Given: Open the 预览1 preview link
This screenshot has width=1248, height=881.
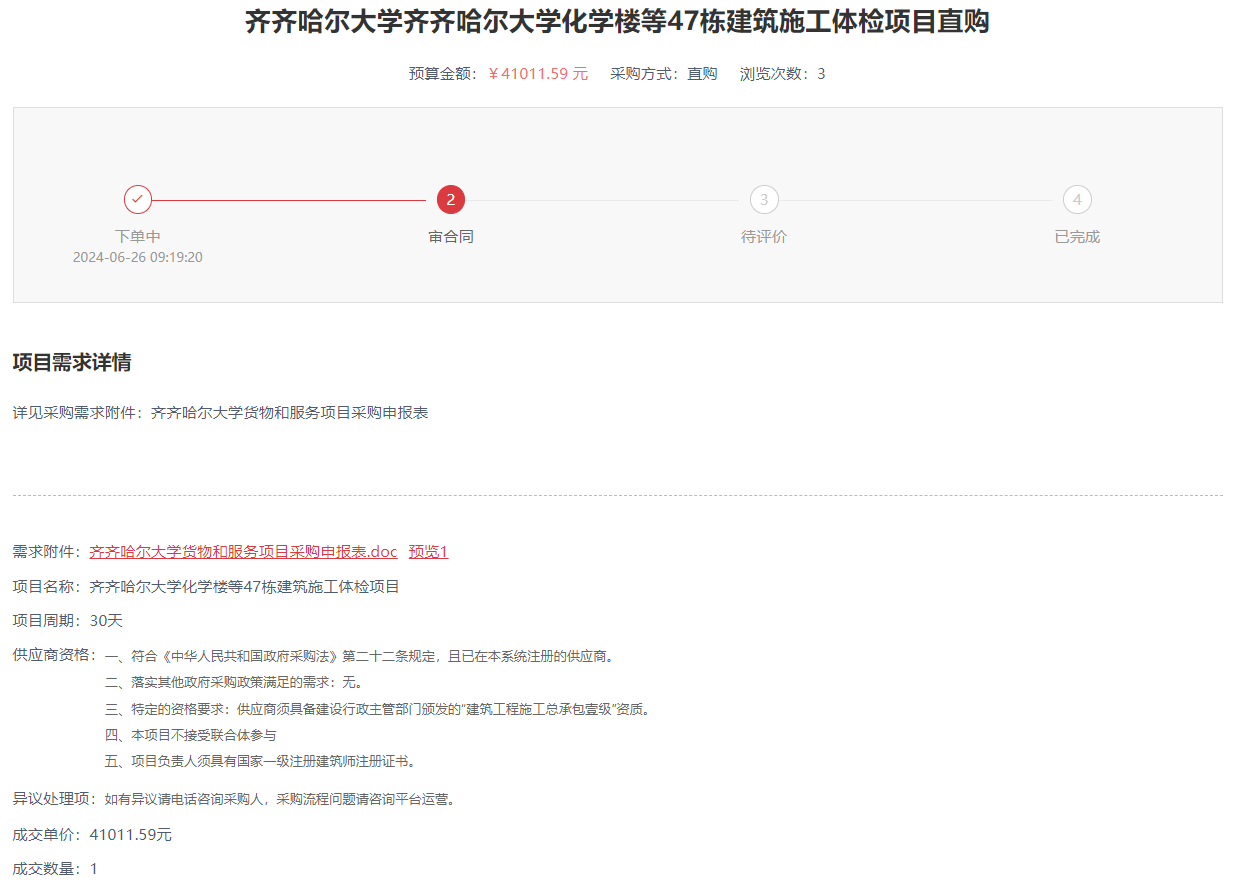Looking at the screenshot, I should 428,552.
